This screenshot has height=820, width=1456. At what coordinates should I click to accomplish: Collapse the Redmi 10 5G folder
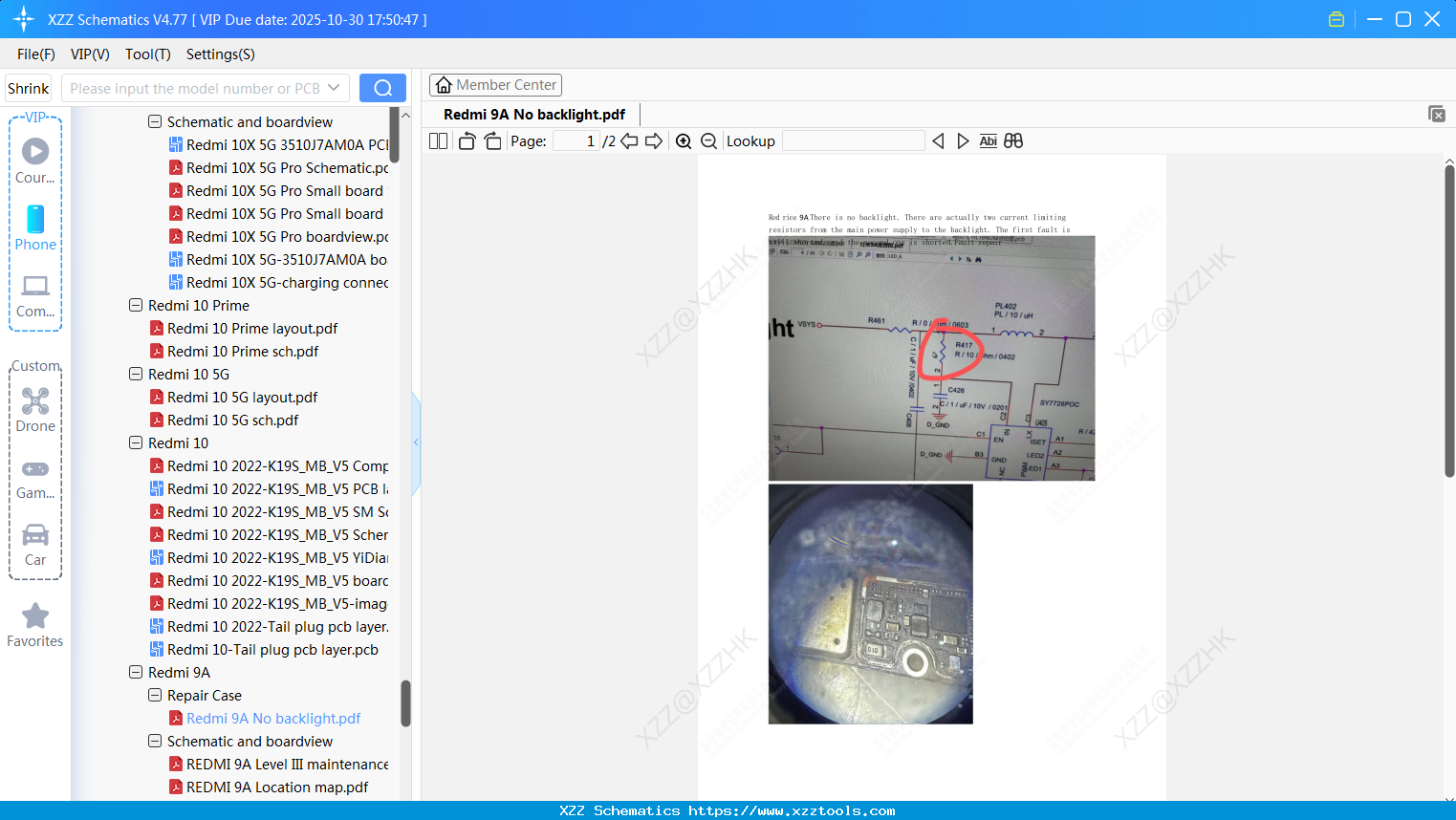tap(136, 375)
